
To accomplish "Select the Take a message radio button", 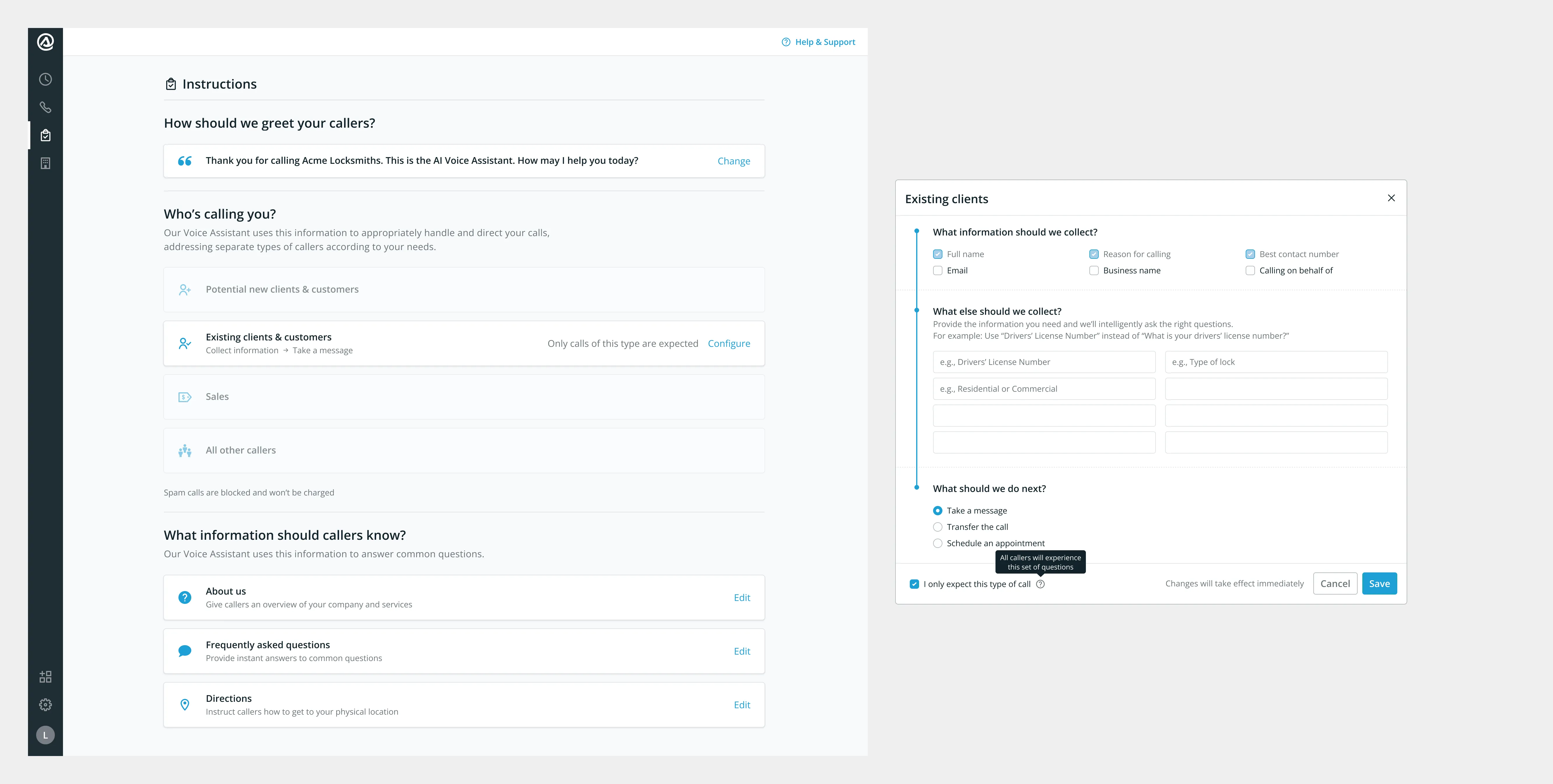I will pyautogui.click(x=937, y=510).
